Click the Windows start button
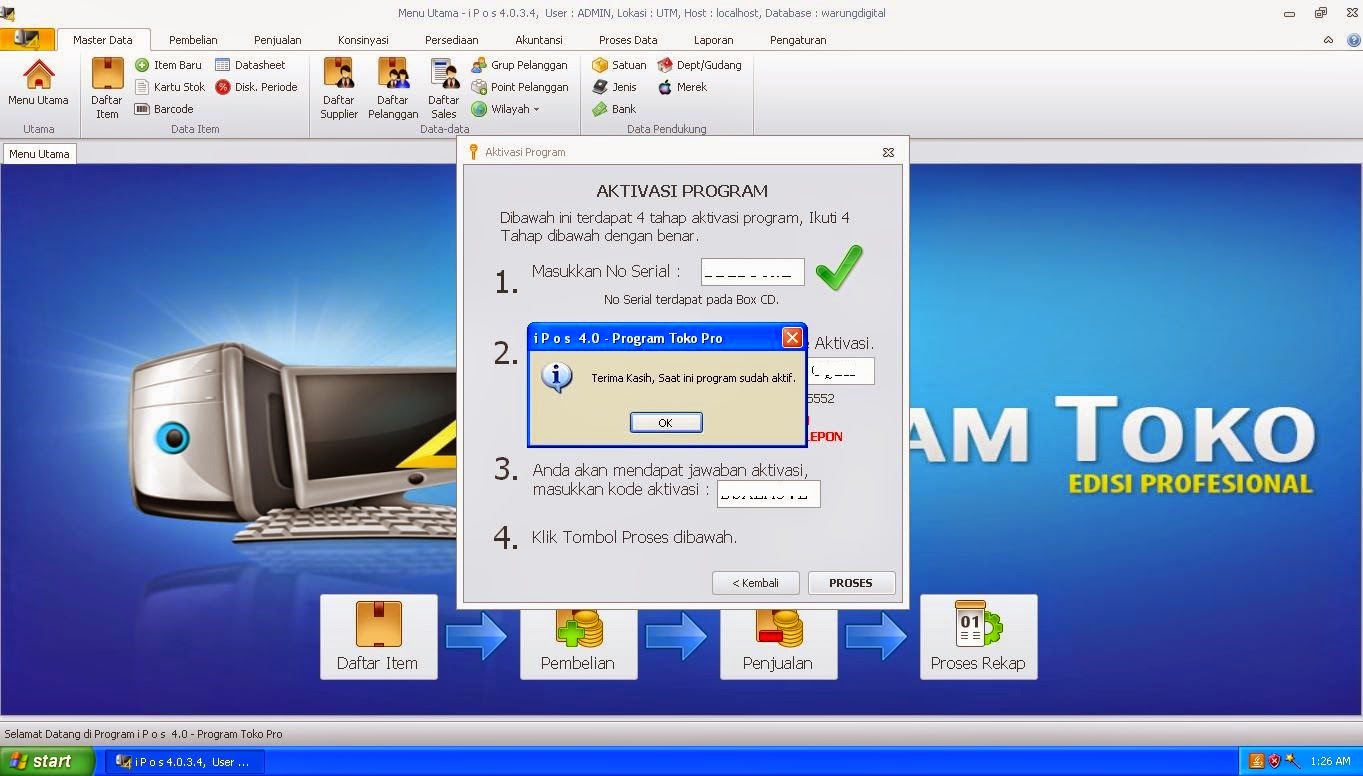The image size is (1363, 776). (48, 761)
